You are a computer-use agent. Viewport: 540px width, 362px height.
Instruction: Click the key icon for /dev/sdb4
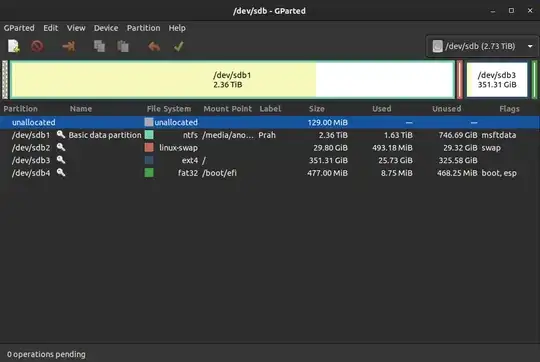pyautogui.click(x=61, y=172)
